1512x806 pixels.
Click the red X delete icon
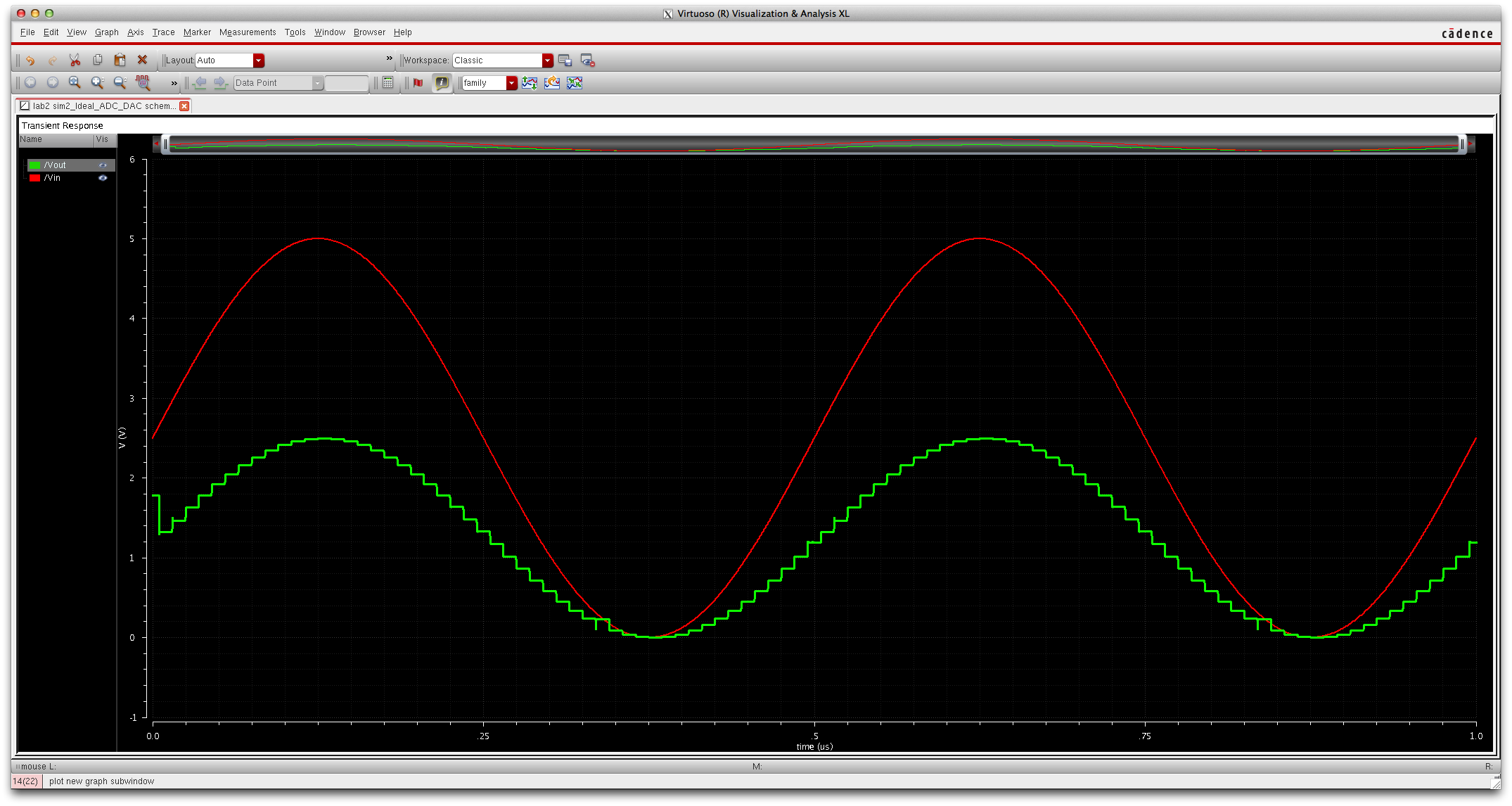click(x=142, y=60)
